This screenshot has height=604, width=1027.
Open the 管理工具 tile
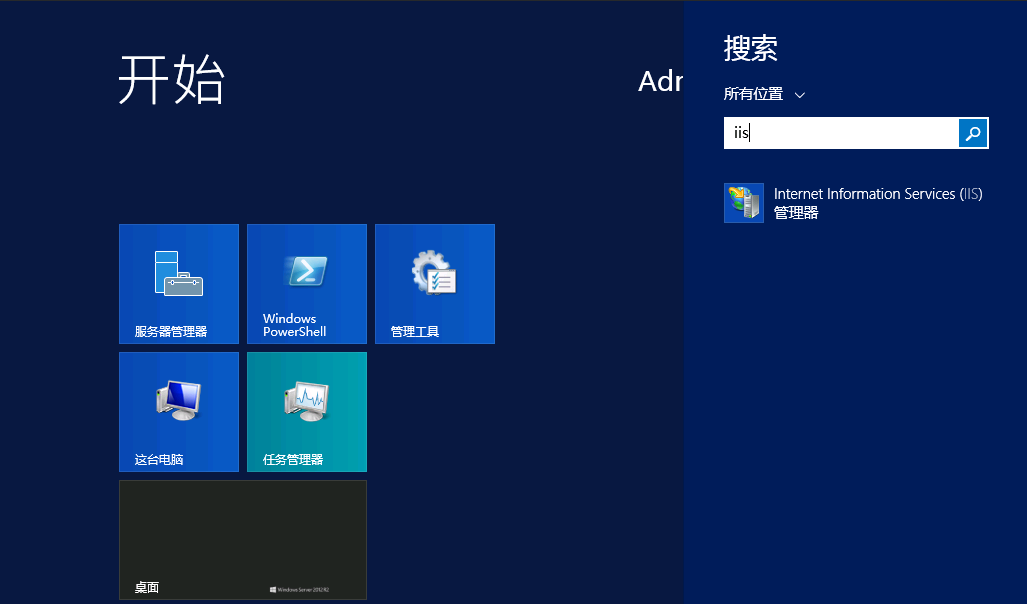(x=435, y=284)
